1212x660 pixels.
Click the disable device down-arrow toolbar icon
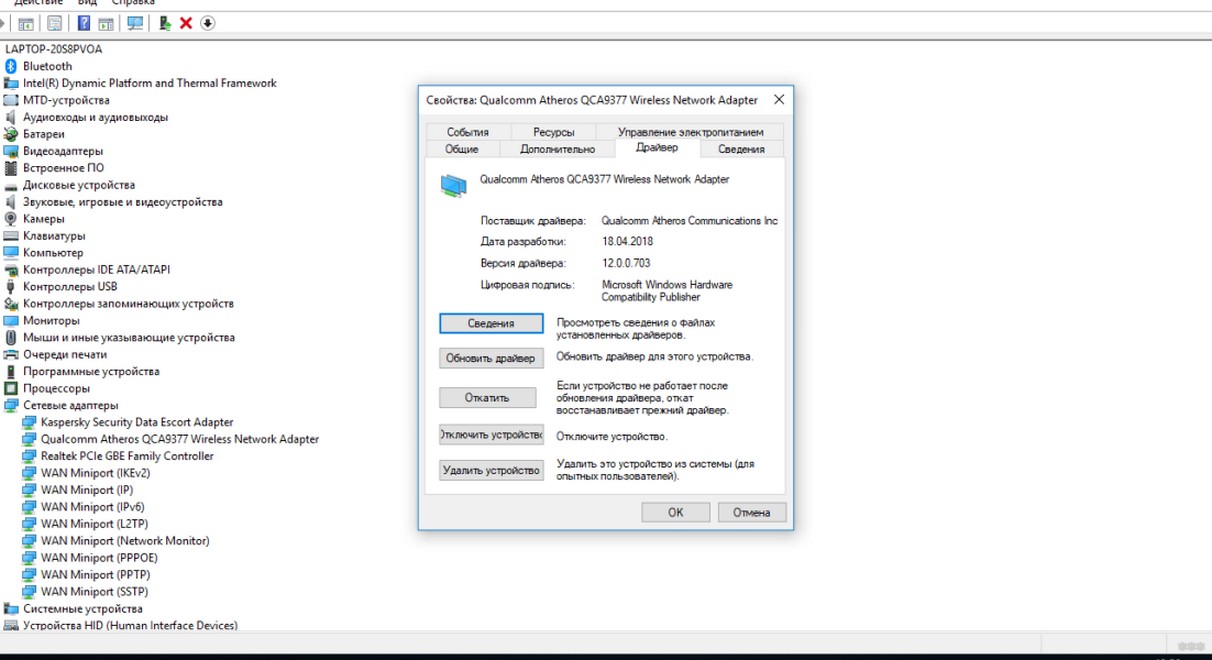208,23
